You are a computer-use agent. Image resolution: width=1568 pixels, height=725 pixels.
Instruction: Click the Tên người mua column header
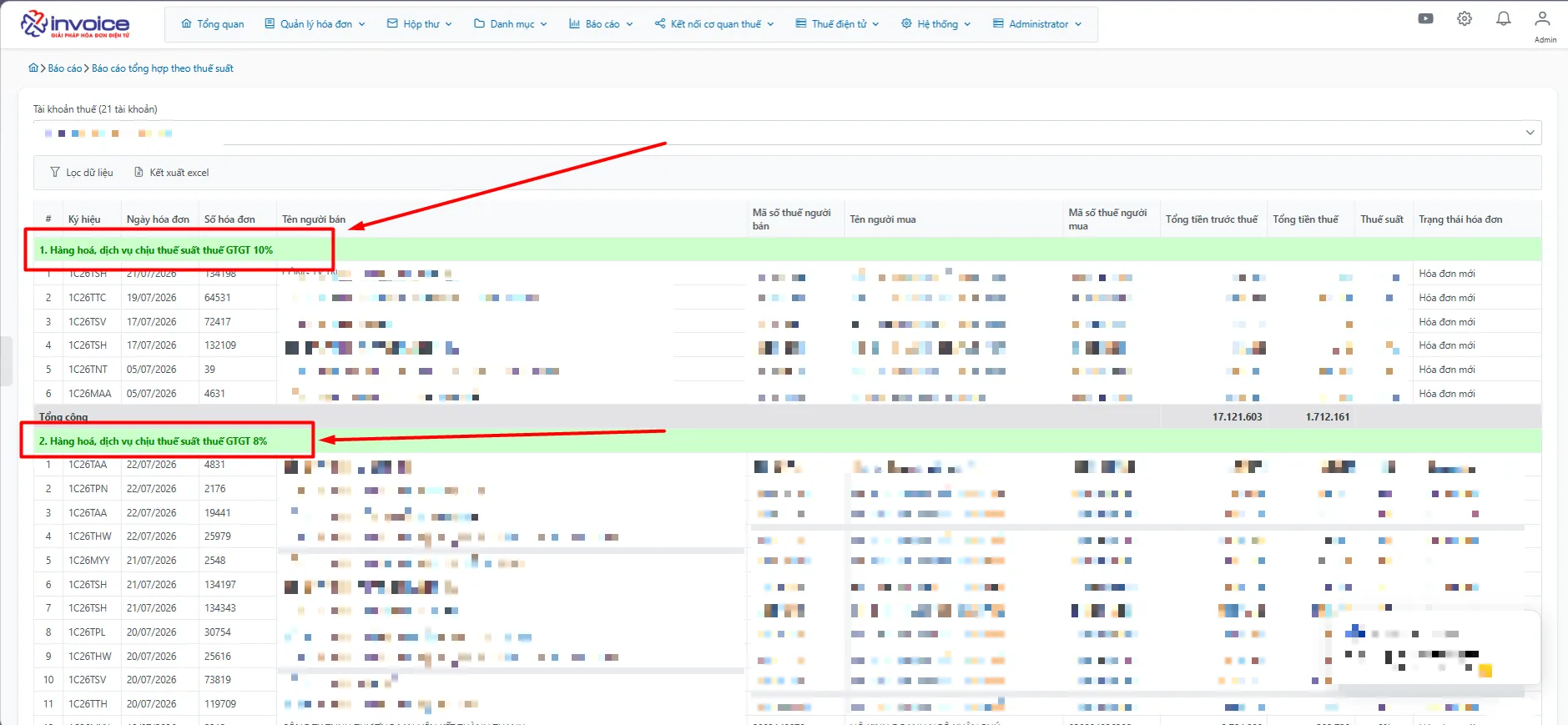click(883, 219)
